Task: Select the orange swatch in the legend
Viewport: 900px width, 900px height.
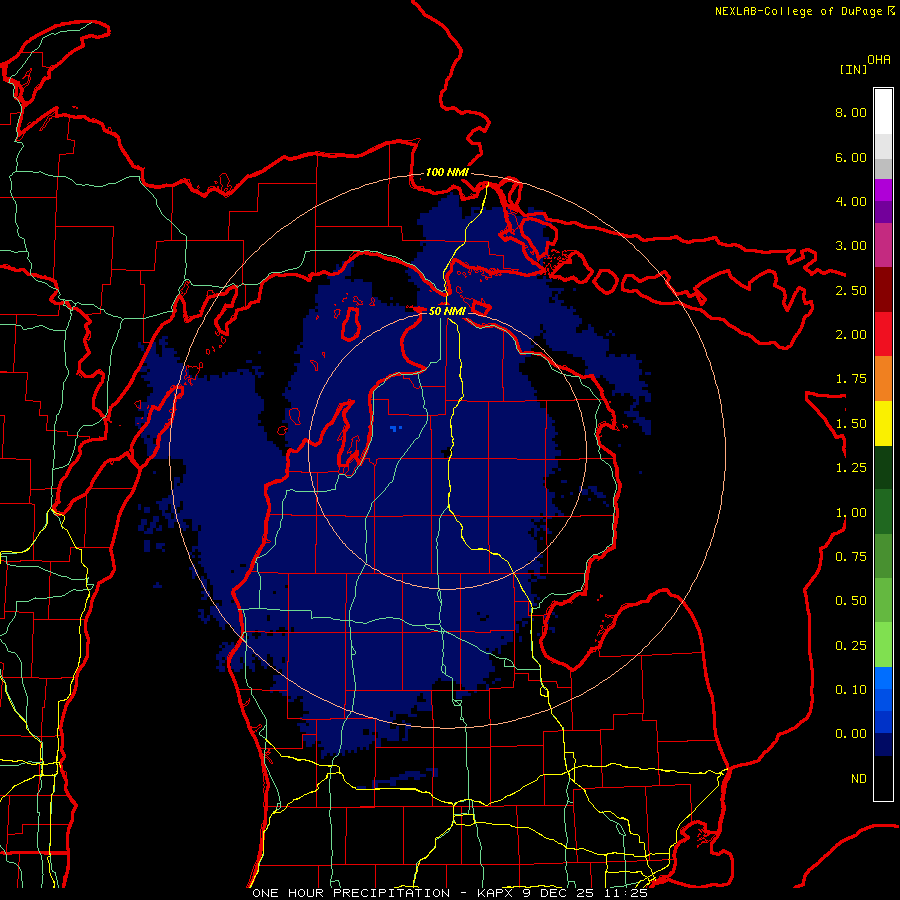Action: [883, 379]
